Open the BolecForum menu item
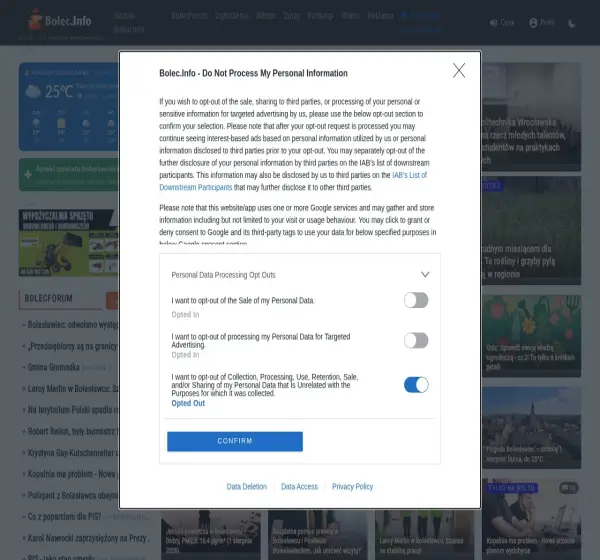The height and width of the screenshot is (560, 600). 189,16
